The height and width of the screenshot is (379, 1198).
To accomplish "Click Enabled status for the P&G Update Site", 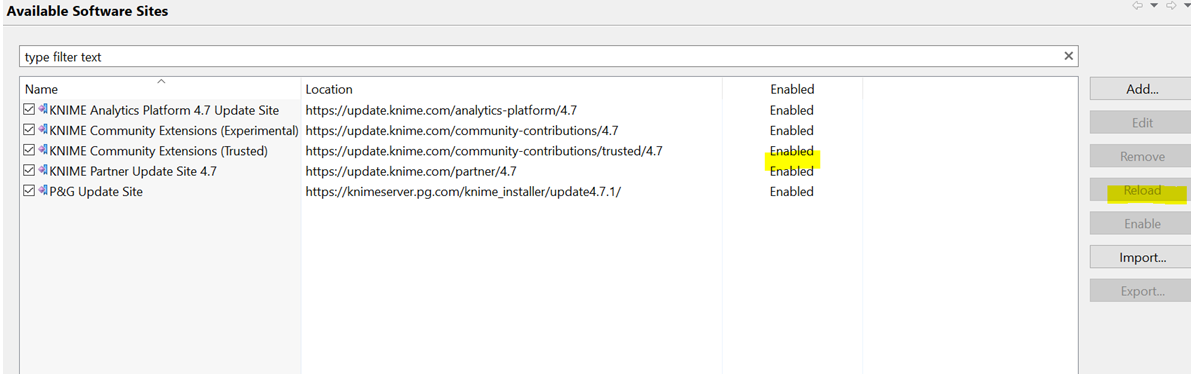I will (x=792, y=192).
